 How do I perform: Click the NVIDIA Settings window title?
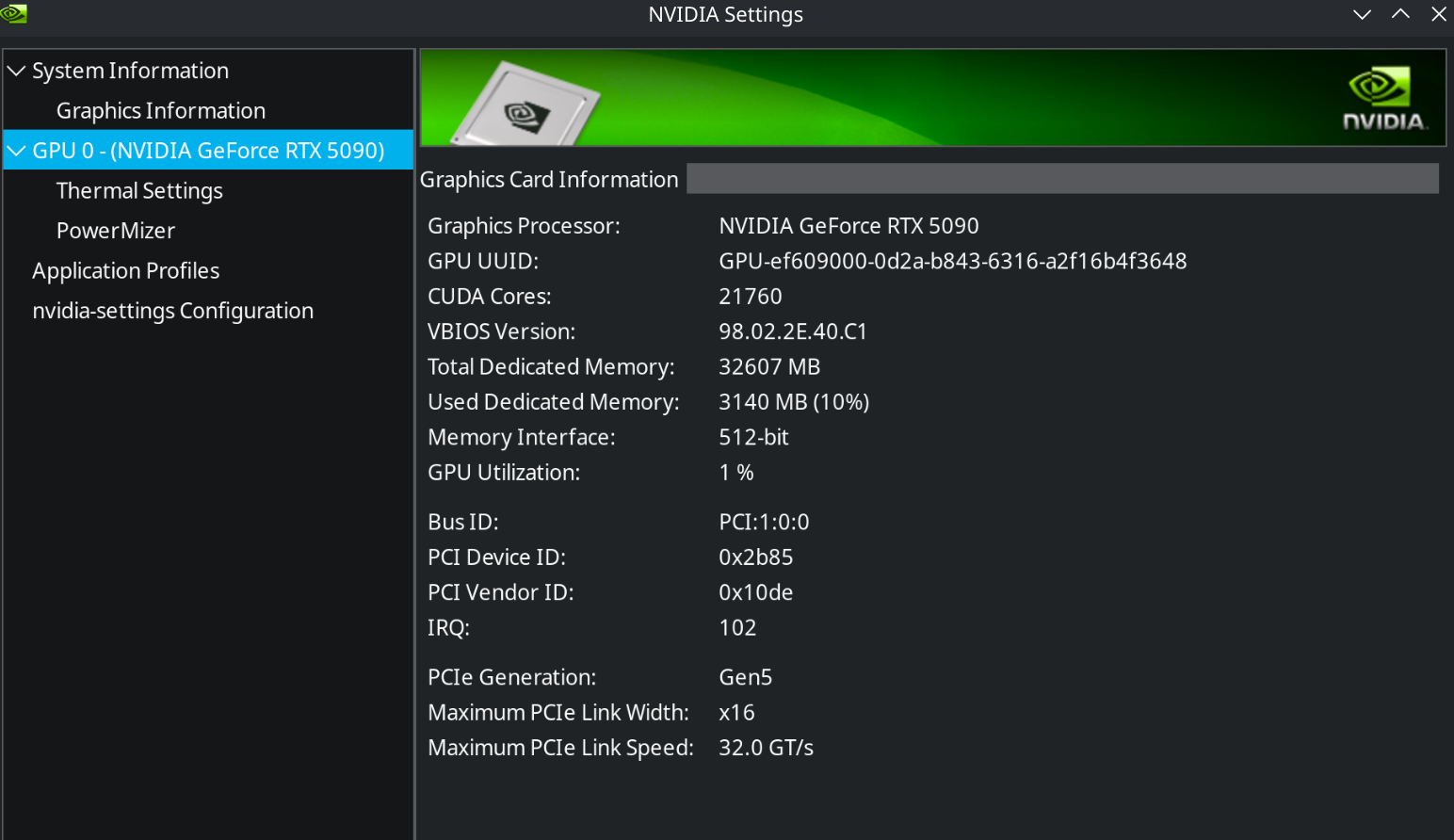coord(725,14)
